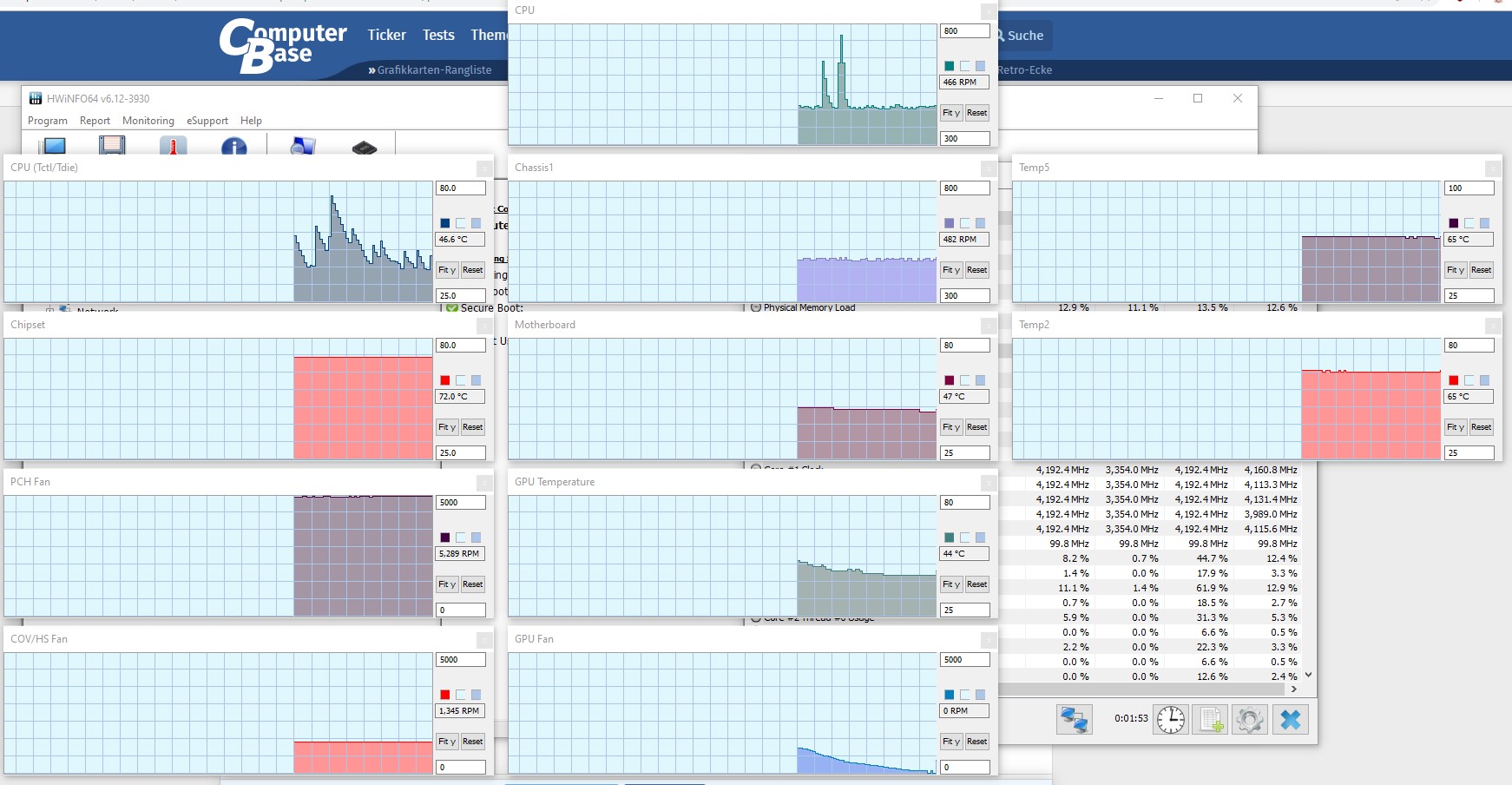Click Reset in the PCH Fan graph

(x=473, y=584)
